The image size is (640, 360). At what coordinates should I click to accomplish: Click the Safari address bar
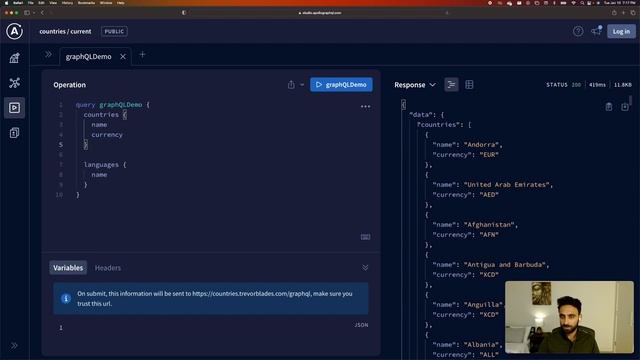pyautogui.click(x=320, y=13)
